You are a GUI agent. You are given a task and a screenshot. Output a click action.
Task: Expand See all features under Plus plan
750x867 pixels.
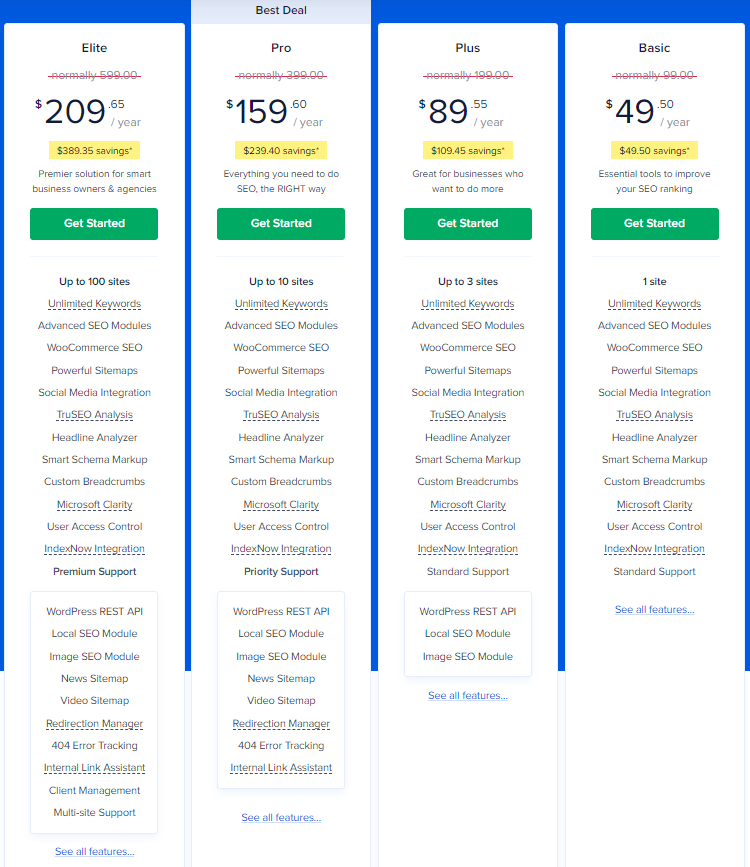[468, 696]
